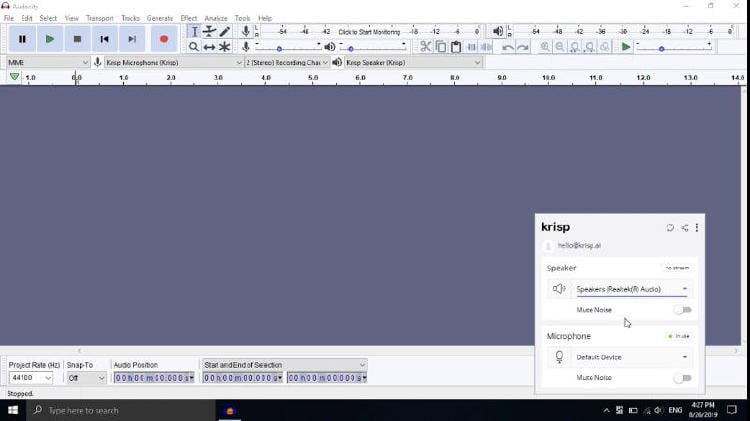Select the Zoom magnifier tool

click(x=194, y=47)
